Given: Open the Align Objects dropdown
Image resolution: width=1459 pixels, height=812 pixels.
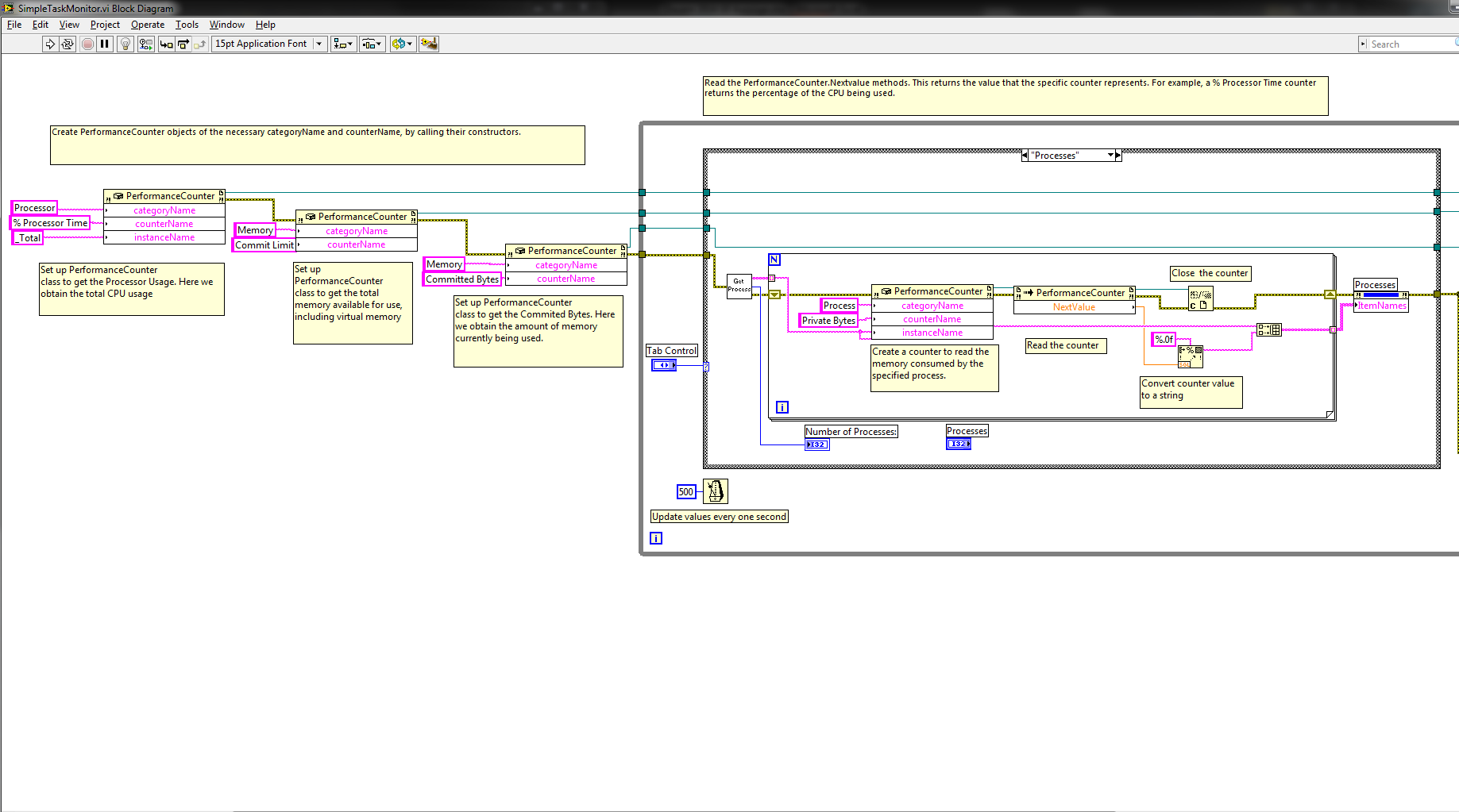Looking at the screenshot, I should tap(343, 44).
